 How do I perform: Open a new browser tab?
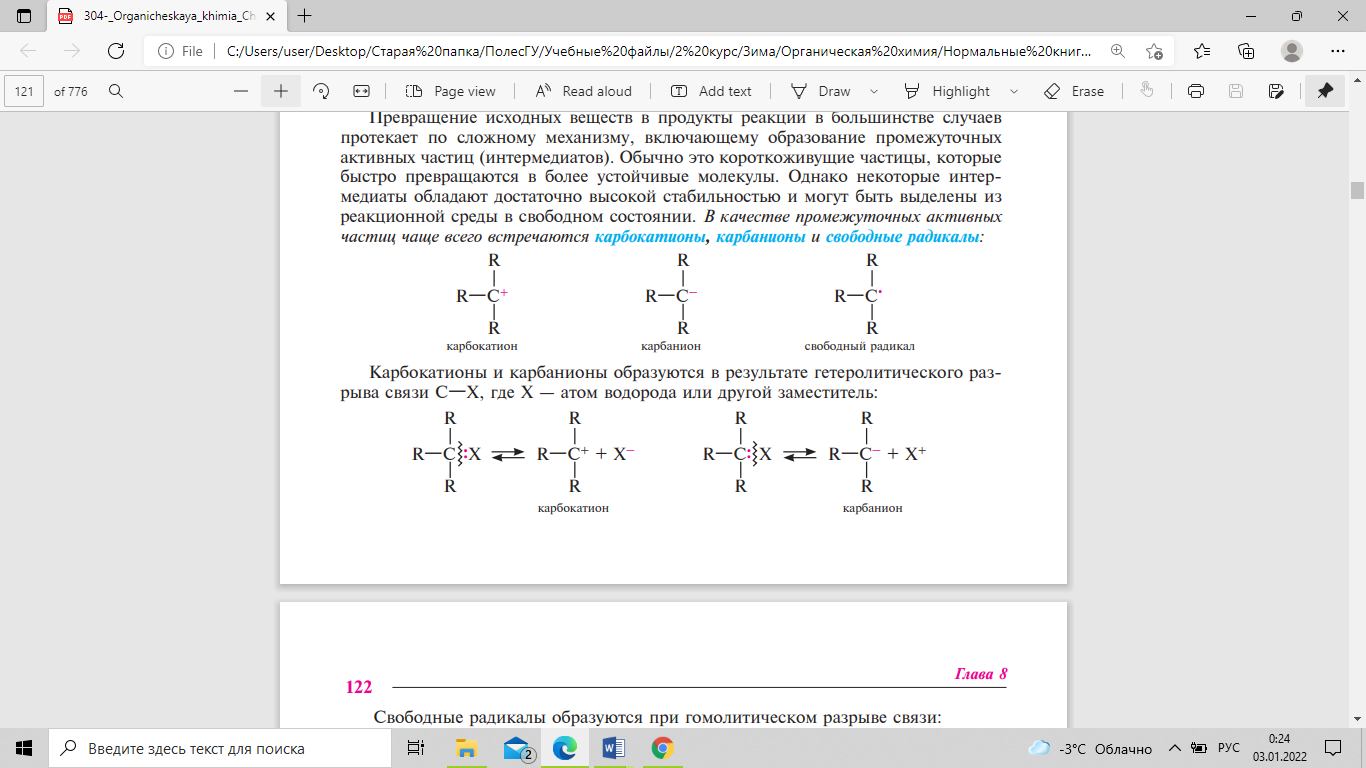click(305, 16)
